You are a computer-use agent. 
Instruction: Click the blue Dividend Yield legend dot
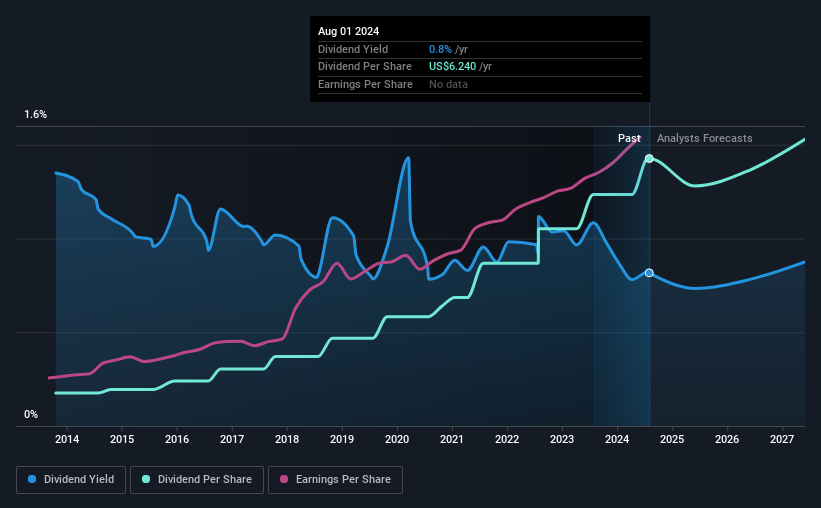coord(32,479)
